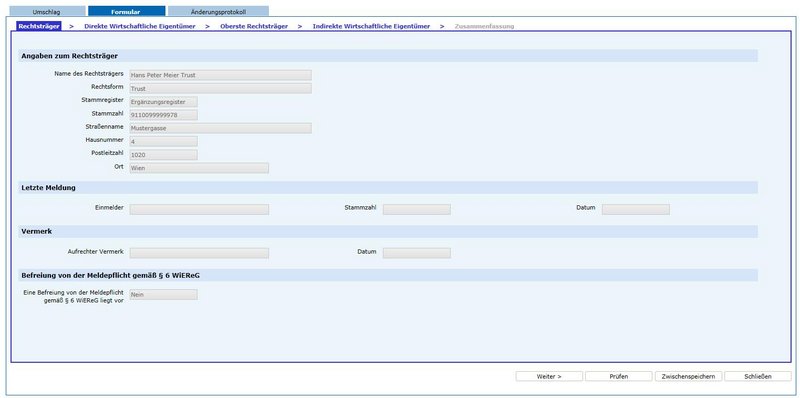800x398 pixels.
Task: Click the Hausnummer field
Action: point(163,142)
